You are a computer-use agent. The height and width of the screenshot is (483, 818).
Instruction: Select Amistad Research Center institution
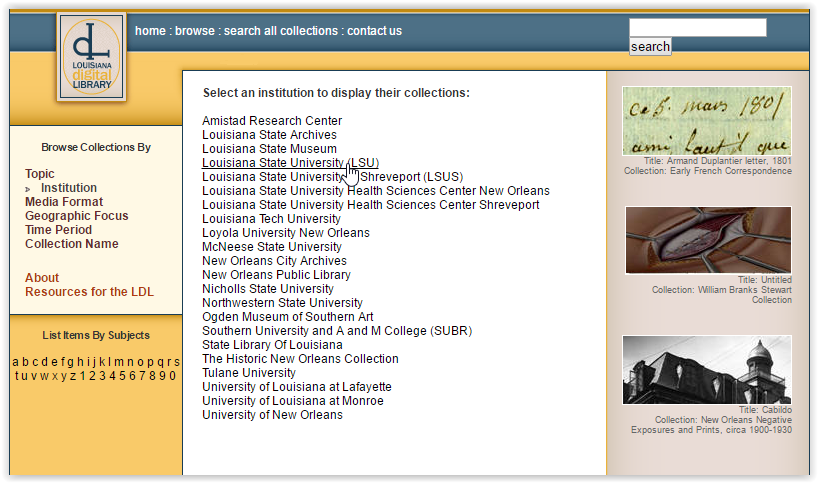pos(272,121)
